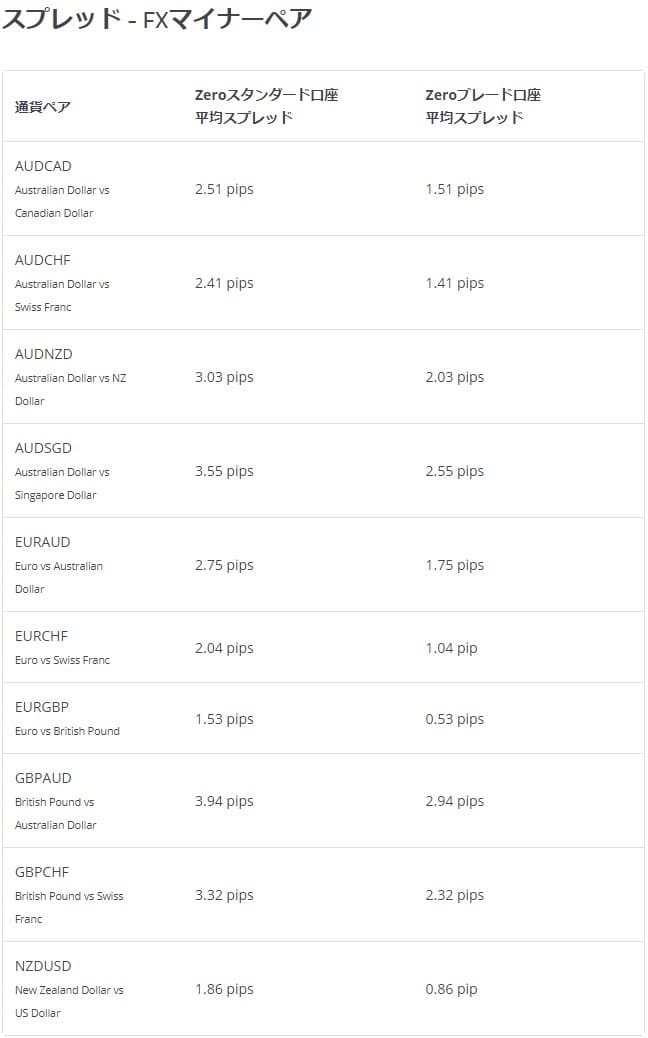Click the AUDNZD currency pair name
The height and width of the screenshot is (1038, 648).
[44, 354]
